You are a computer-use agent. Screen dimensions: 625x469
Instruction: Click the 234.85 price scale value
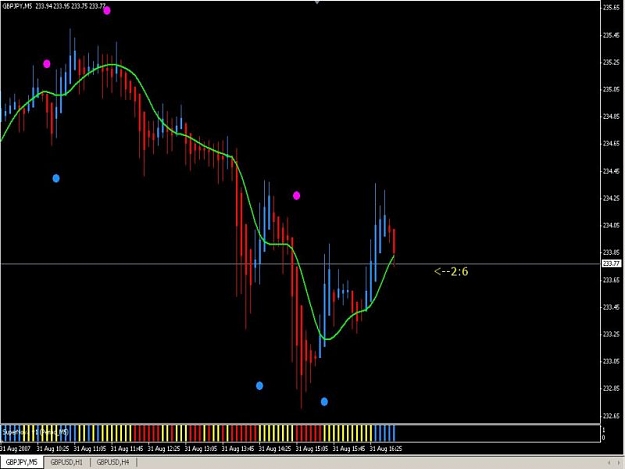(x=611, y=117)
